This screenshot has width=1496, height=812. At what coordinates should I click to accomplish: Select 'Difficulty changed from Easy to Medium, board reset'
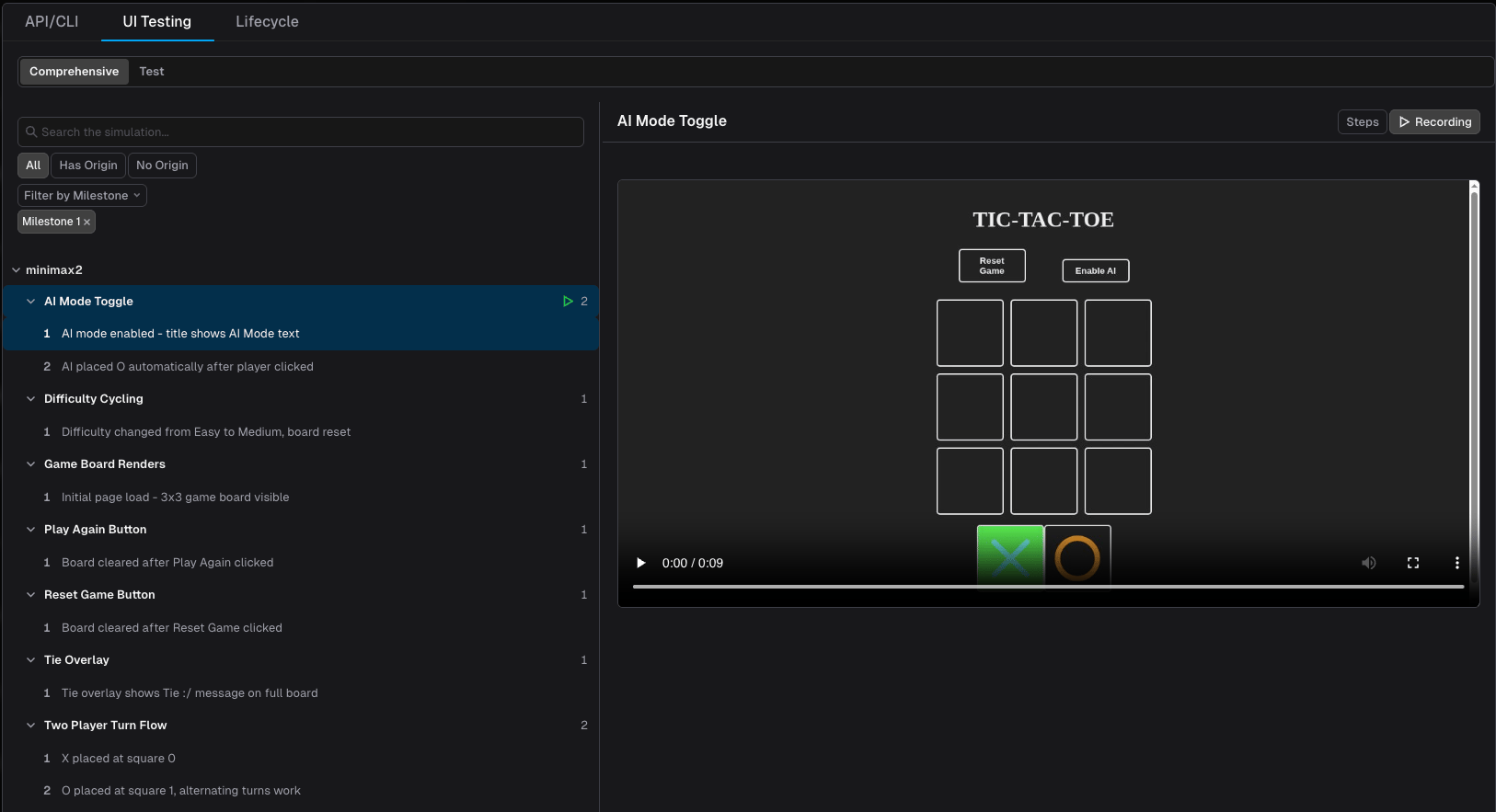(301, 432)
